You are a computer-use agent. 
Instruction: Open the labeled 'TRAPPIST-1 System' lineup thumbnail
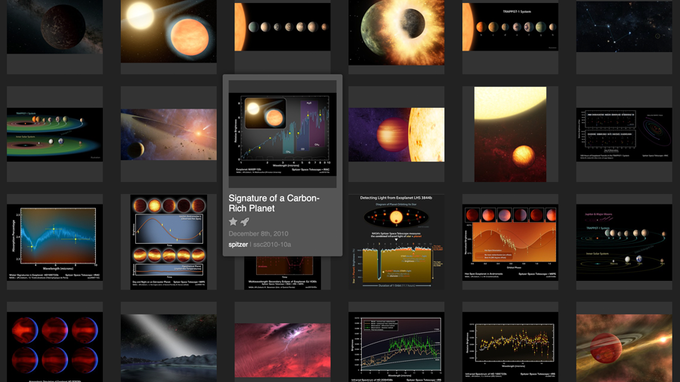point(510,27)
